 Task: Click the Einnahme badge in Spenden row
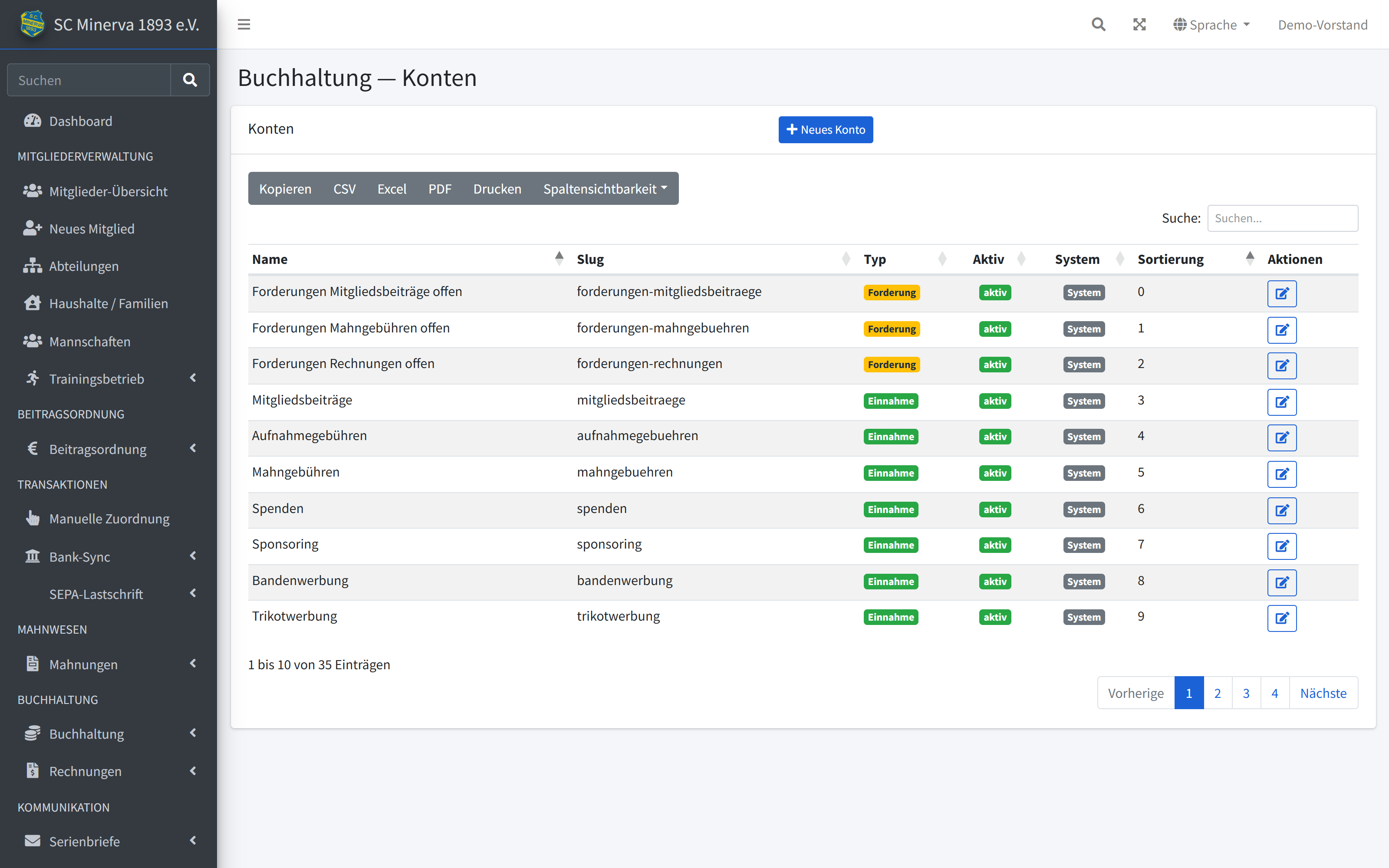(891, 509)
